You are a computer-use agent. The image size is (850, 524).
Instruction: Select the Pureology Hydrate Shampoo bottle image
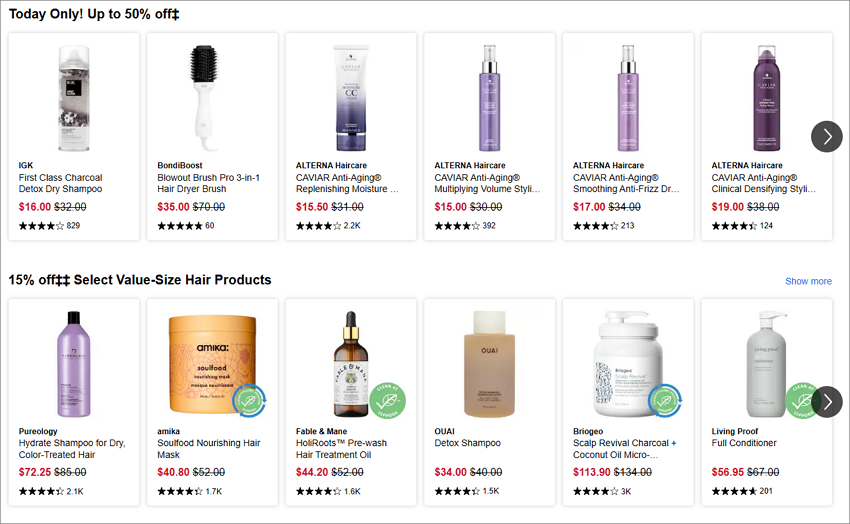[74, 364]
